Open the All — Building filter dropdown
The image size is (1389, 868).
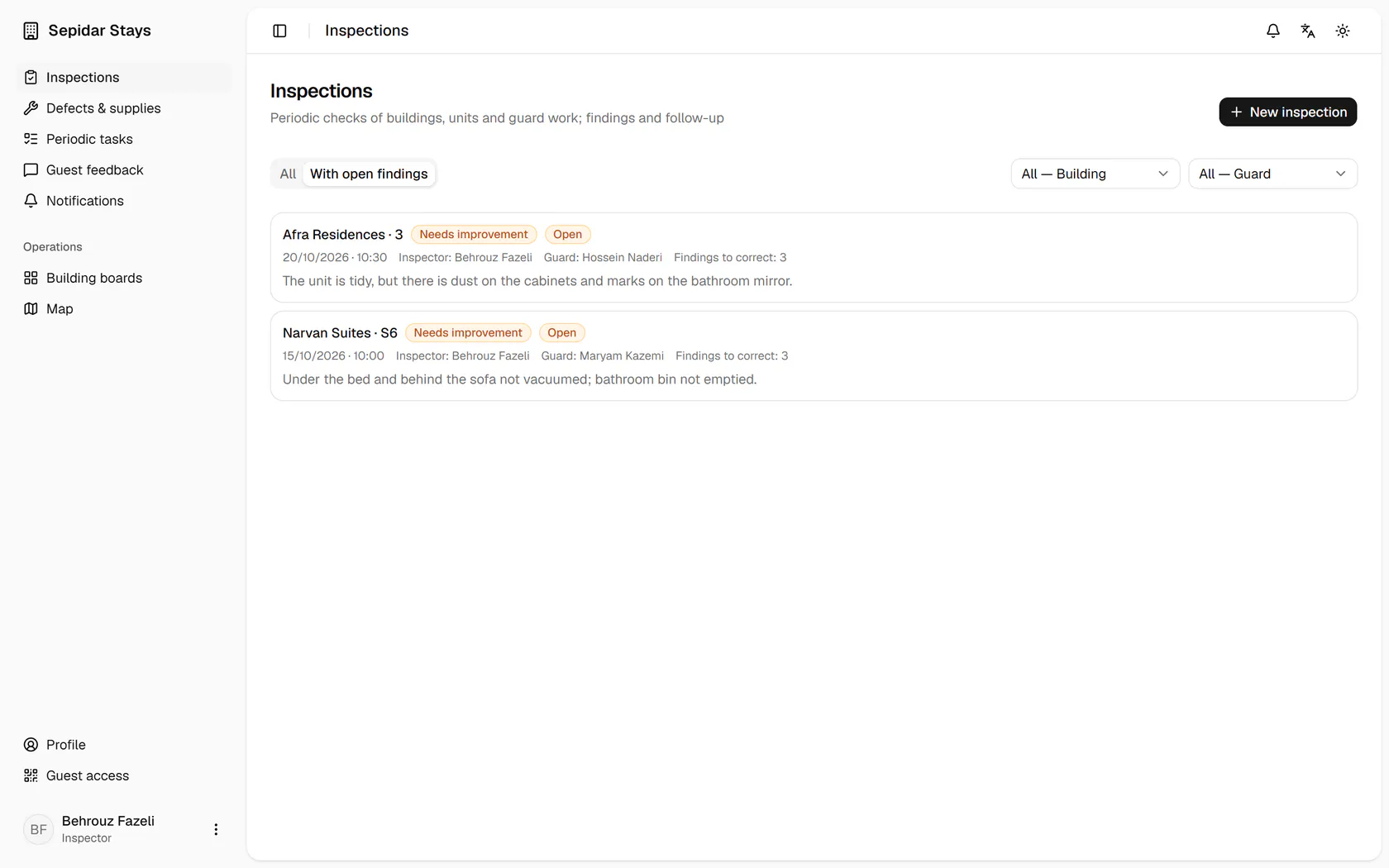1095,174
